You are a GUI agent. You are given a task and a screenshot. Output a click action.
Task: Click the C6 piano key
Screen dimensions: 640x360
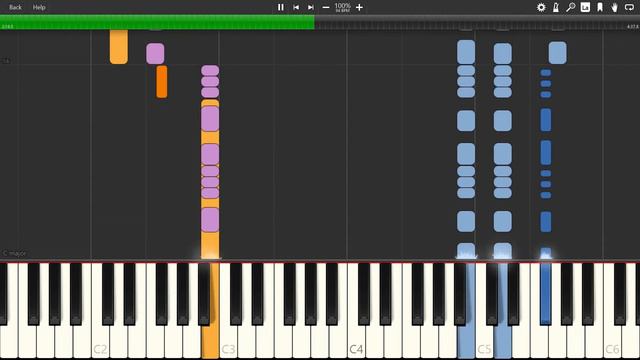612,343
